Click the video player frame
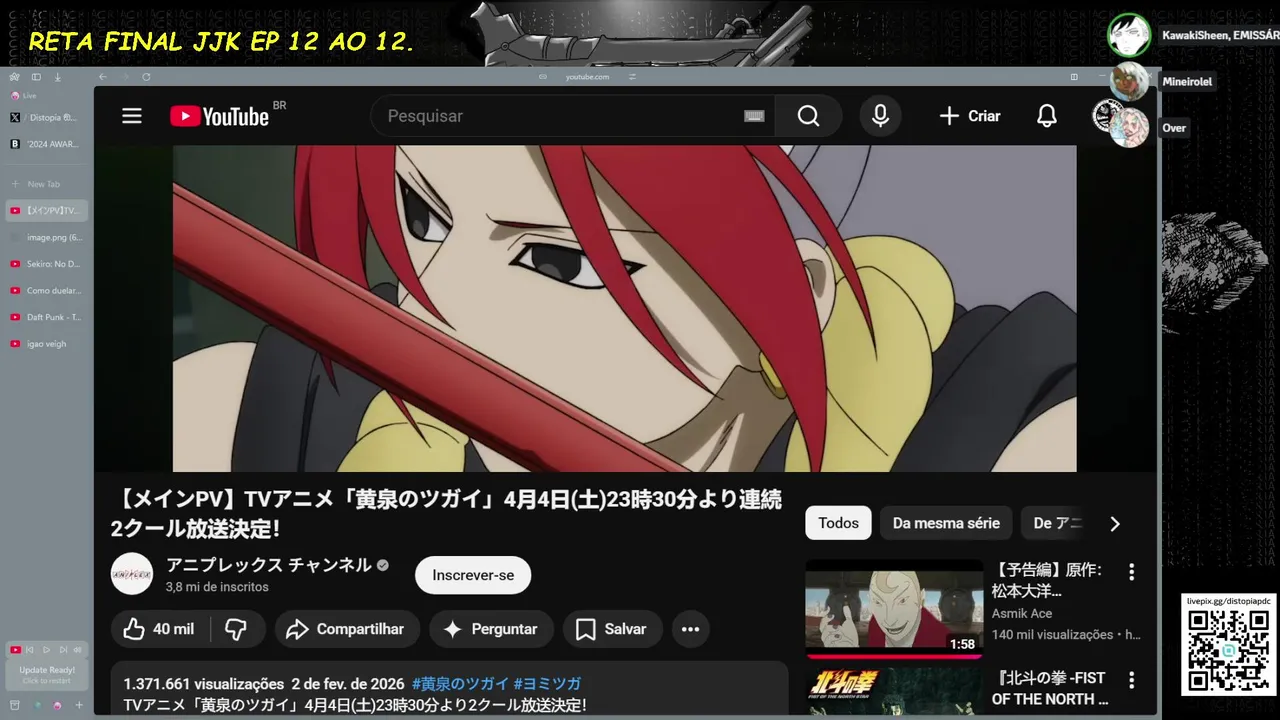This screenshot has width=1280, height=720. coord(624,308)
